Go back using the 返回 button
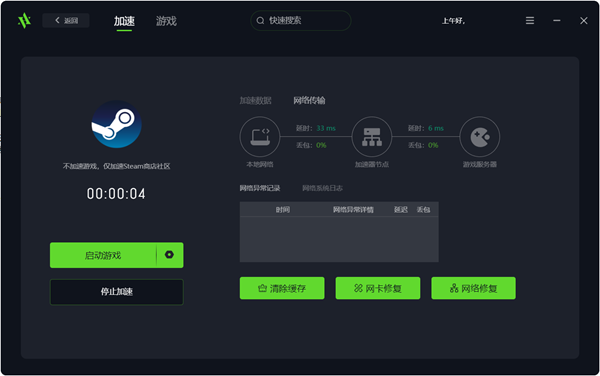Image resolution: width=600 pixels, height=376 pixels. click(66, 20)
